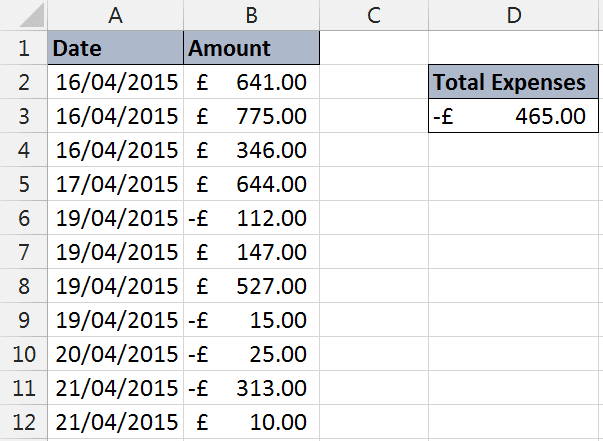Image resolution: width=603 pixels, height=441 pixels.
Task: Select row 3 header
Action: (23, 116)
